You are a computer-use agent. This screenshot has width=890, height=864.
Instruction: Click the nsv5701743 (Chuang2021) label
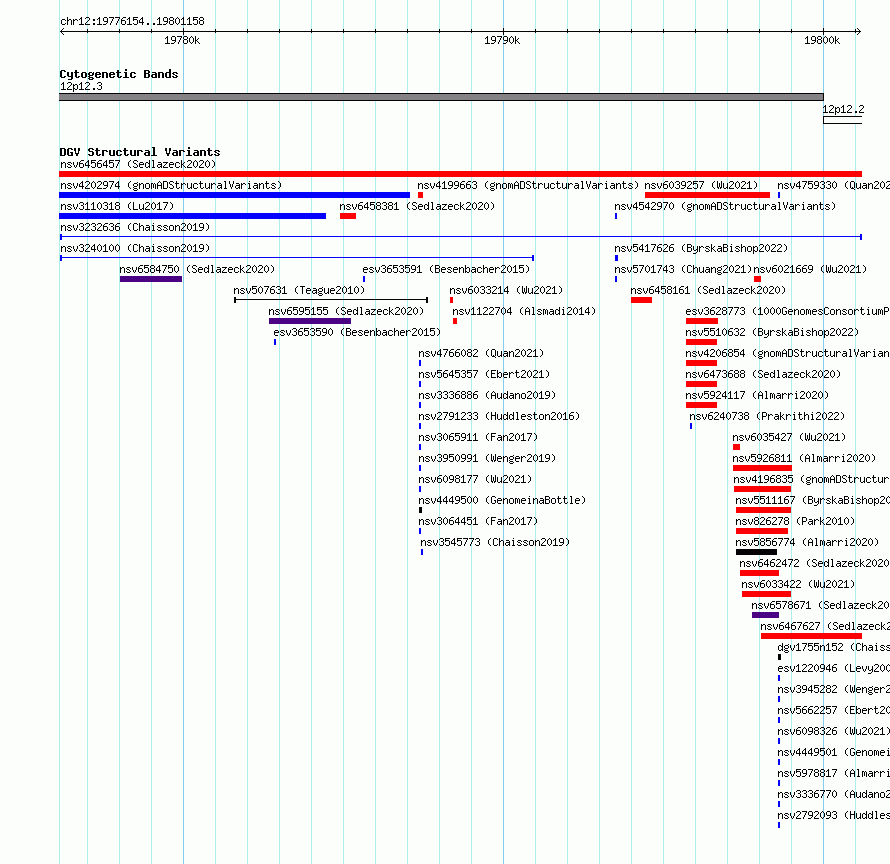tap(683, 269)
